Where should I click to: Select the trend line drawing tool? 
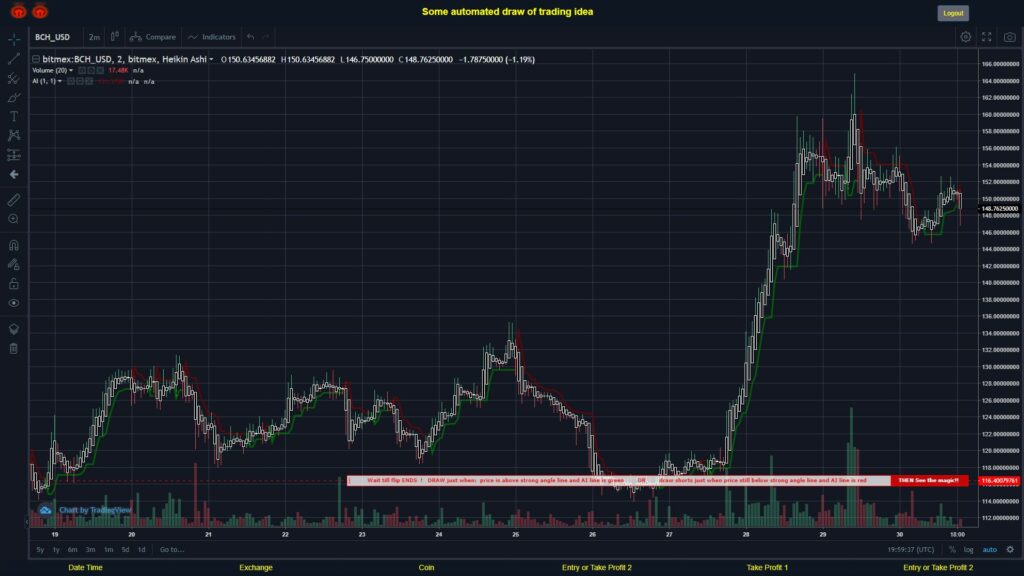(14, 59)
